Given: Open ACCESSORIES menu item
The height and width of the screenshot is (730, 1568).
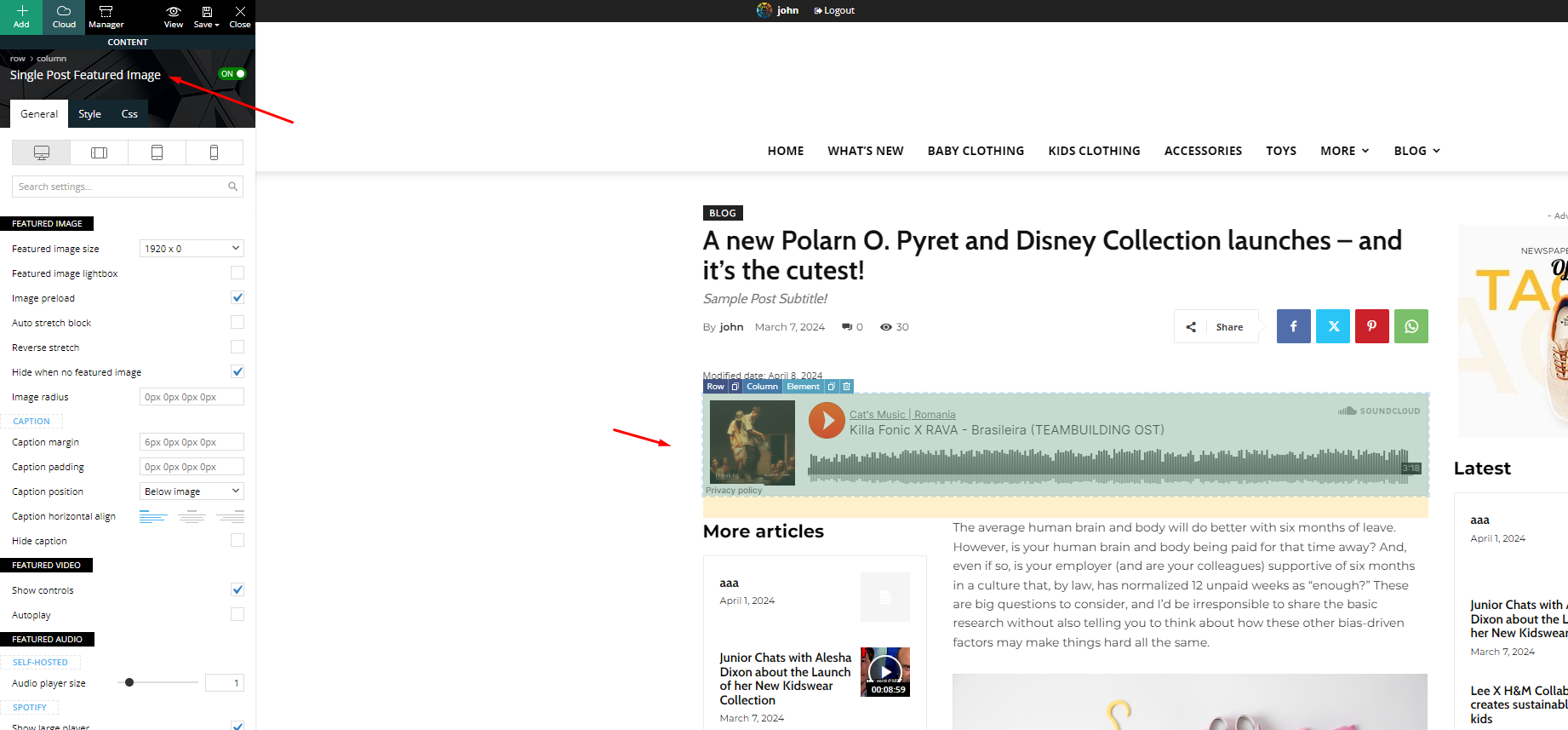Looking at the screenshot, I should (x=1203, y=151).
